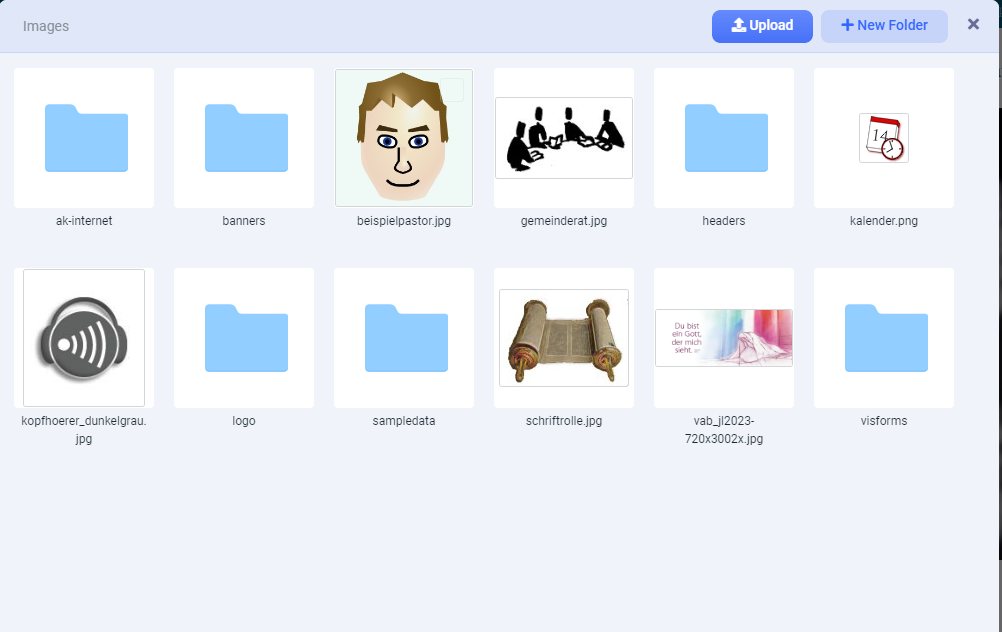The width and height of the screenshot is (1002, 632).
Task: Open the banners folder
Action: 244,138
